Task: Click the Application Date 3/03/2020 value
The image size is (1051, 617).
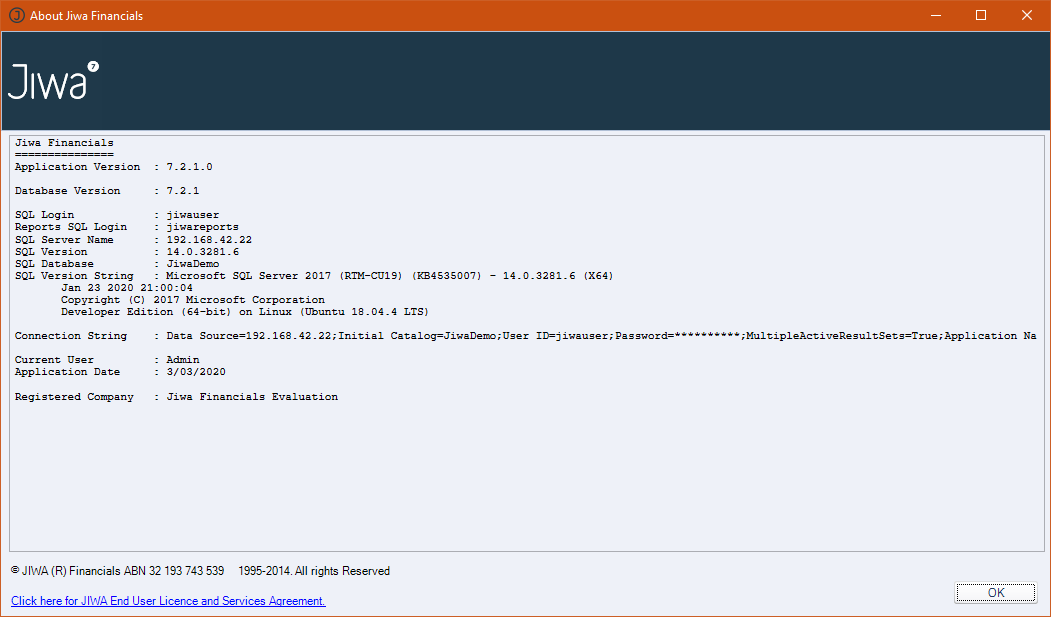Action: click(196, 372)
